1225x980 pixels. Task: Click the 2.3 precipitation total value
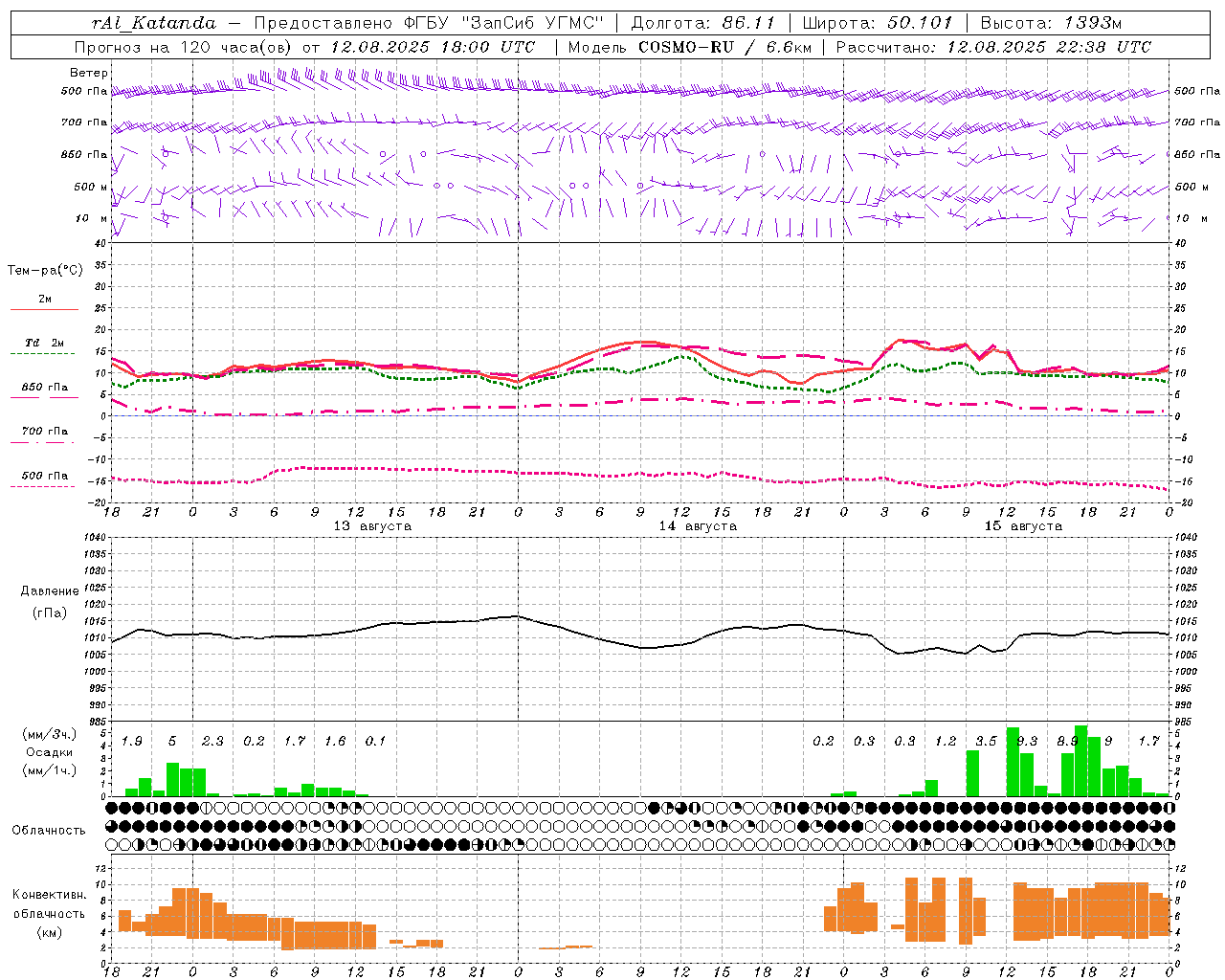point(212,741)
